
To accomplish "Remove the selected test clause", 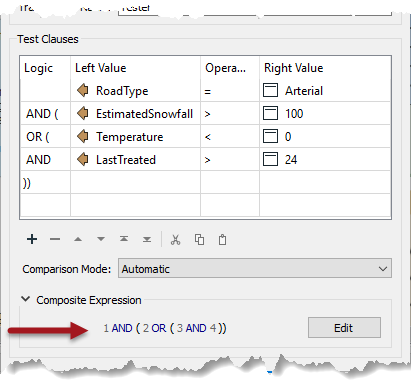I will coord(55,239).
